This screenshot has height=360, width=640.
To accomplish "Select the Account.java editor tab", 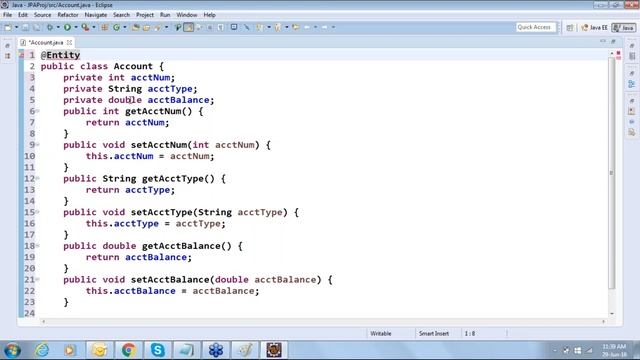I will click(46, 42).
